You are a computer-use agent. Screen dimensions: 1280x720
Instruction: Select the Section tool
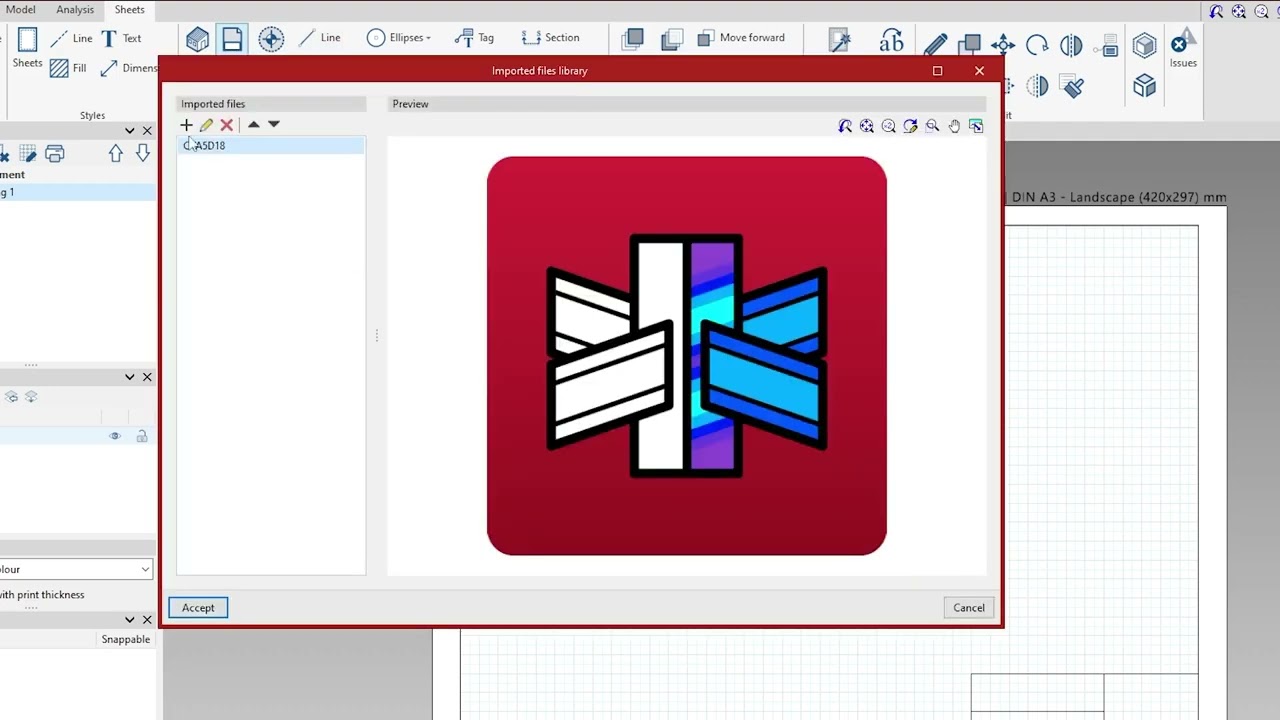pyautogui.click(x=550, y=38)
